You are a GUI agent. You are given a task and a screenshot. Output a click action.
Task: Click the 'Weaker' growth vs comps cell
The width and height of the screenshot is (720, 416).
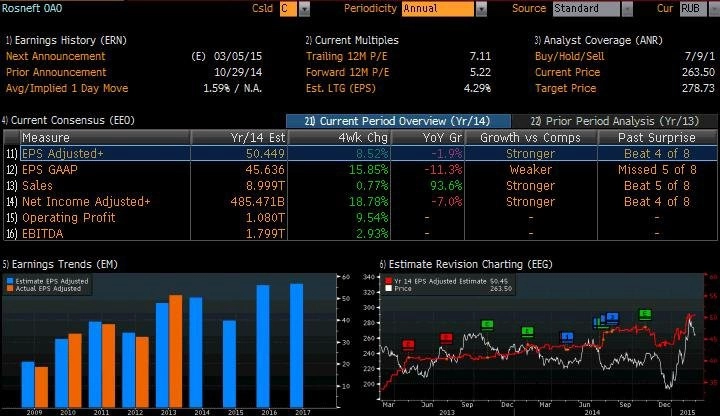click(x=531, y=169)
